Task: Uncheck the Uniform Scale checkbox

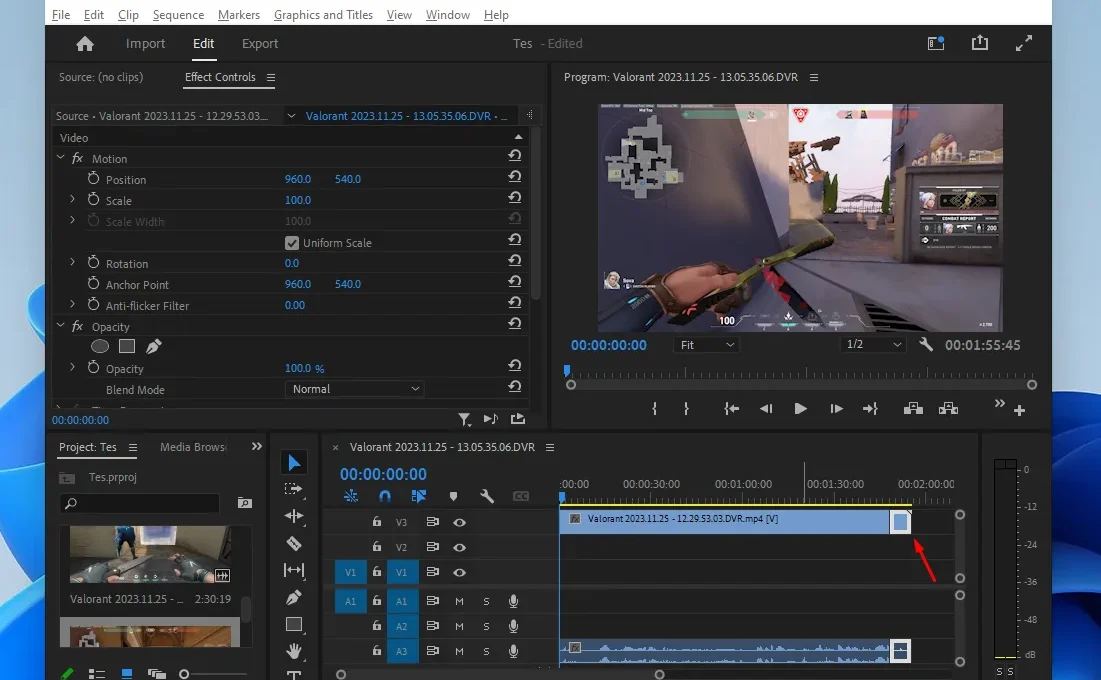Action: point(292,243)
